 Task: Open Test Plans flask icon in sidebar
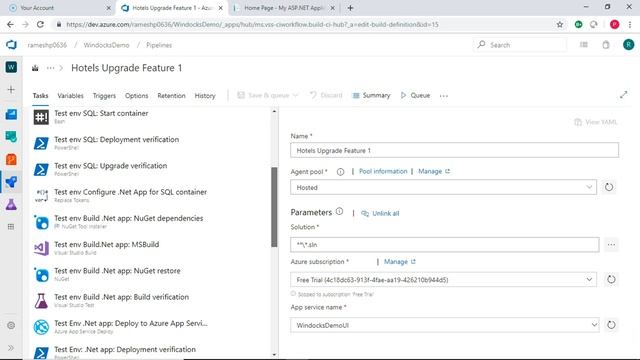(x=11, y=204)
